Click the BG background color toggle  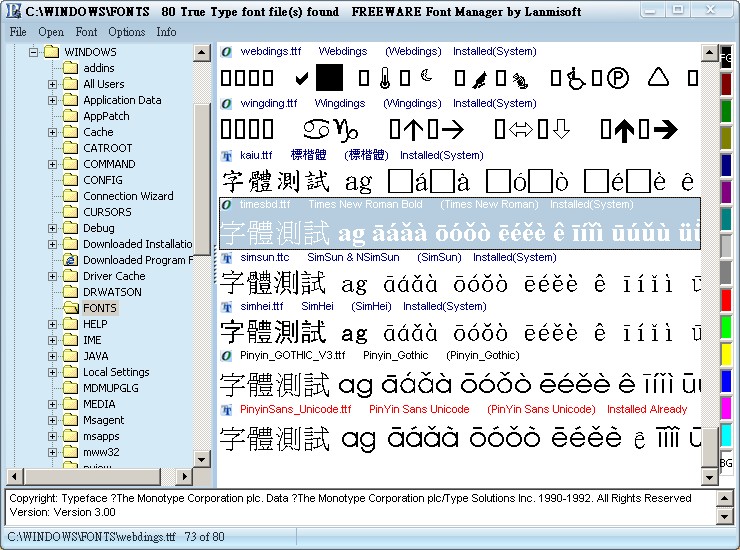click(x=726, y=463)
